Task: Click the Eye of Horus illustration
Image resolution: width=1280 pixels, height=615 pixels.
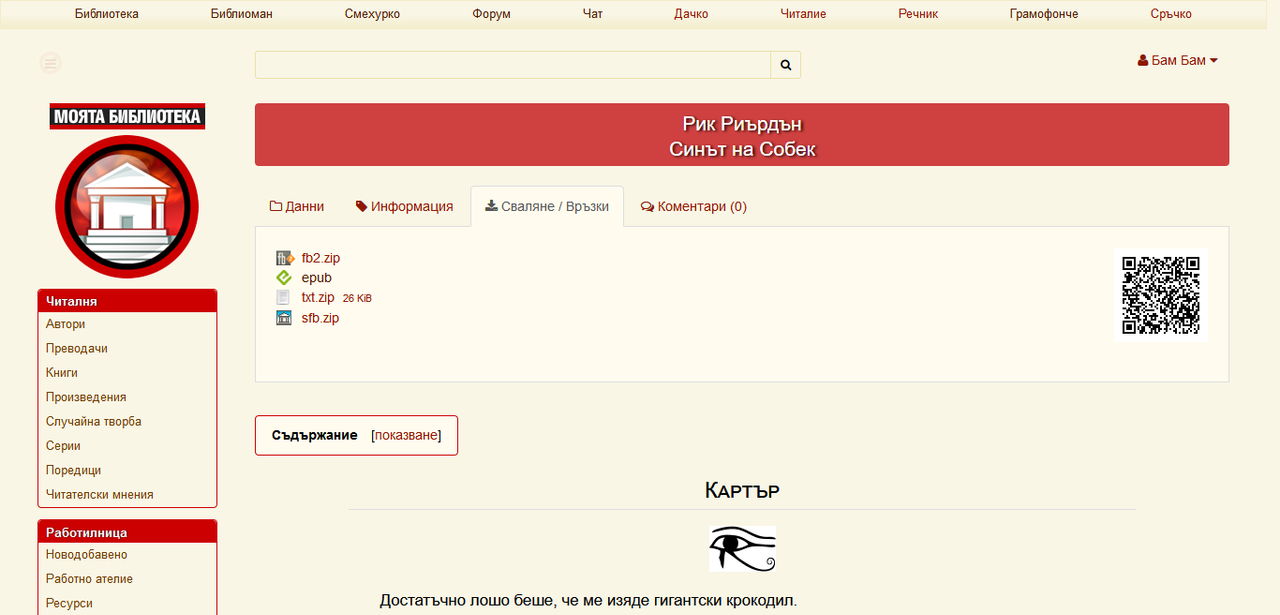Action: 743,549
